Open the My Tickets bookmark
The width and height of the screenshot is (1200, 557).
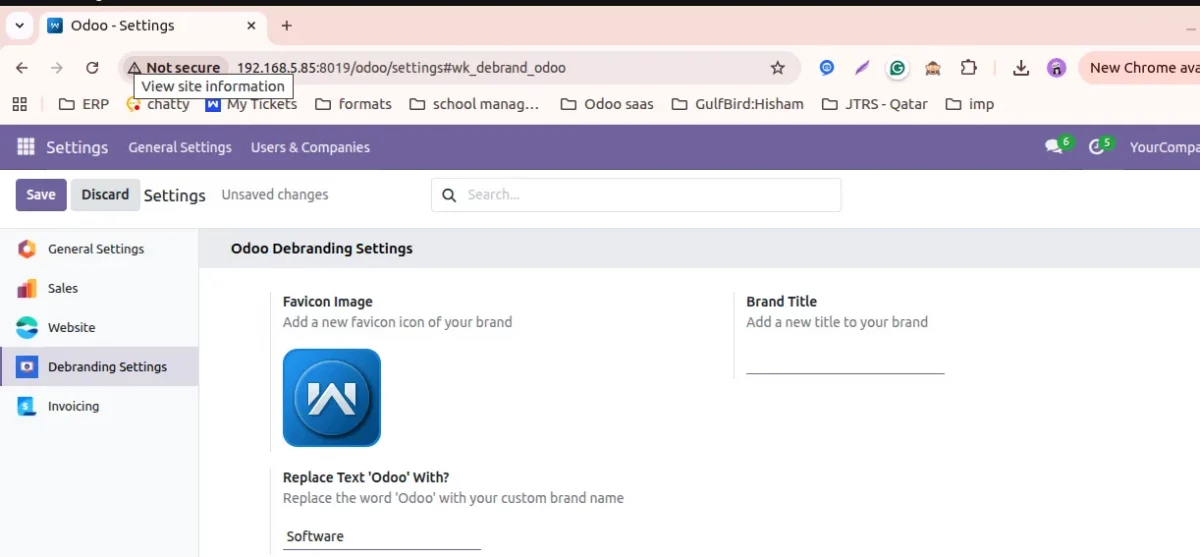251,103
